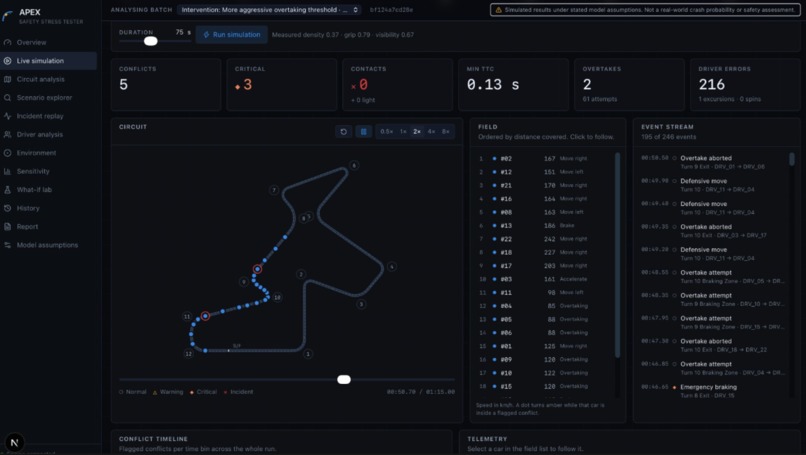Set playback speed to 1x
The height and width of the screenshot is (455, 806).
pos(403,132)
